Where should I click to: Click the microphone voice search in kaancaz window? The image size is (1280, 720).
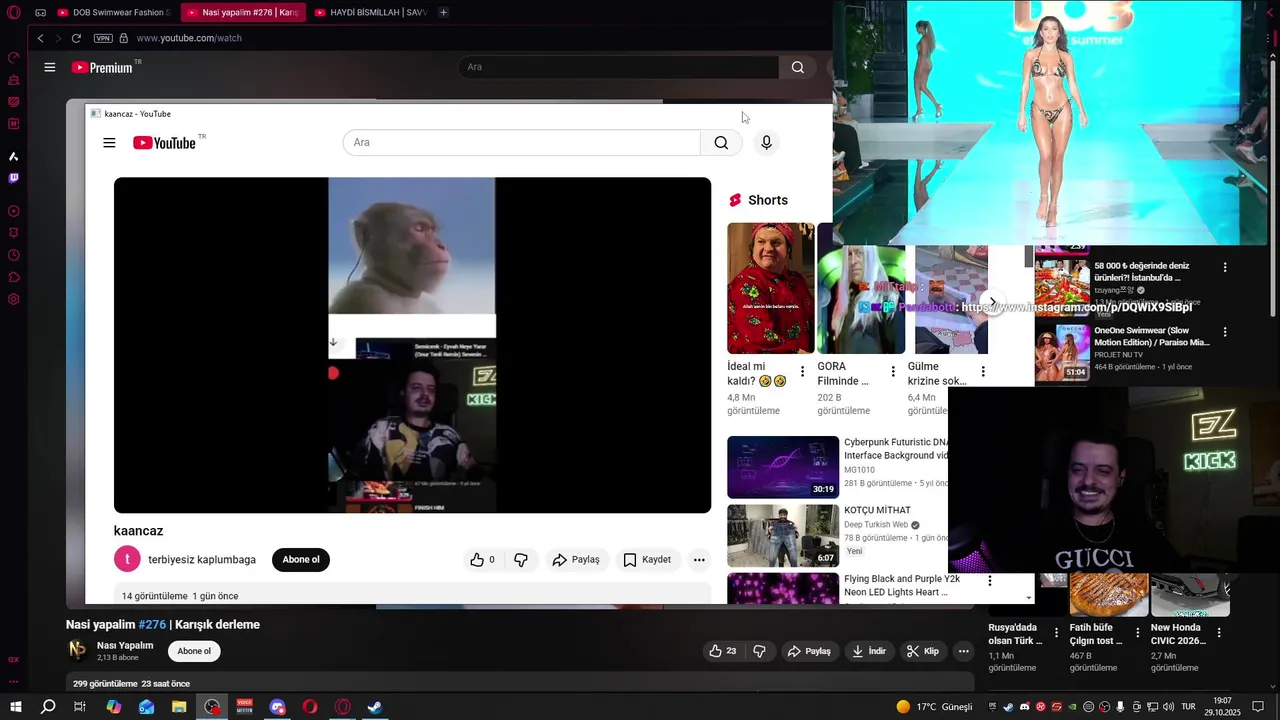766,142
